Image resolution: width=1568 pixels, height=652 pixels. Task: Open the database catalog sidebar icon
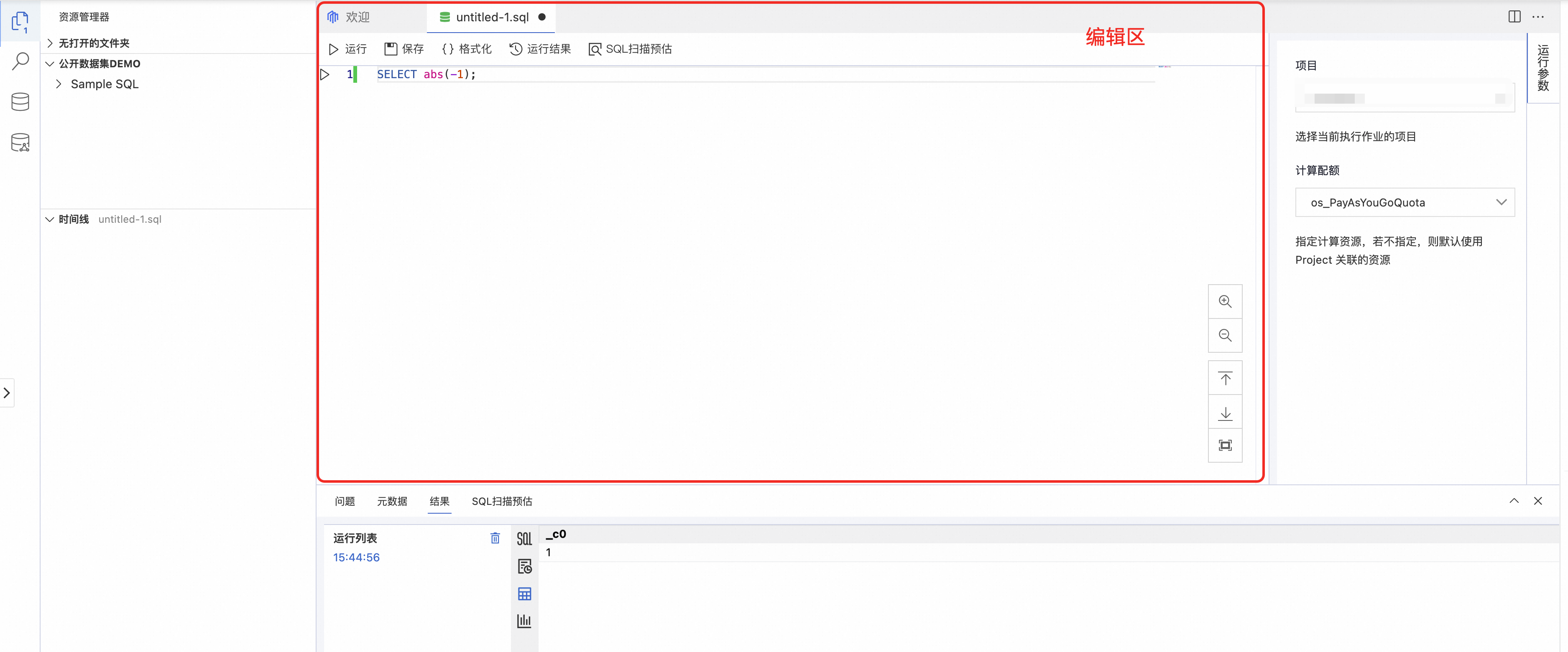tap(20, 102)
